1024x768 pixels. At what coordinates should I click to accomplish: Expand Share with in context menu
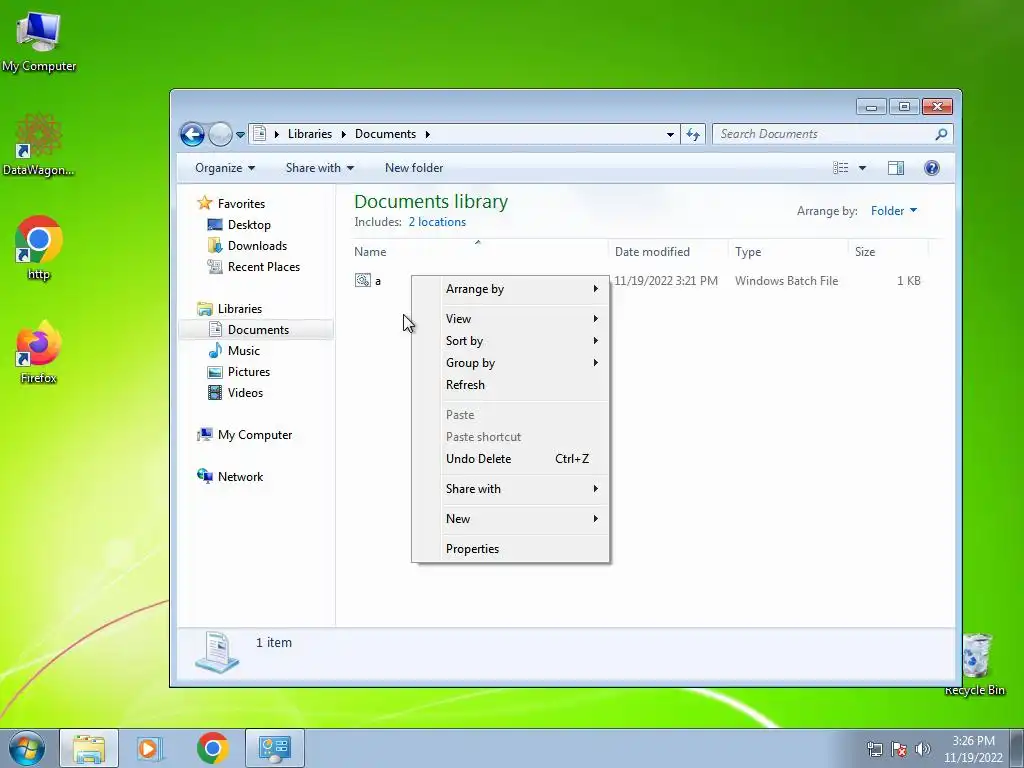tap(510, 488)
